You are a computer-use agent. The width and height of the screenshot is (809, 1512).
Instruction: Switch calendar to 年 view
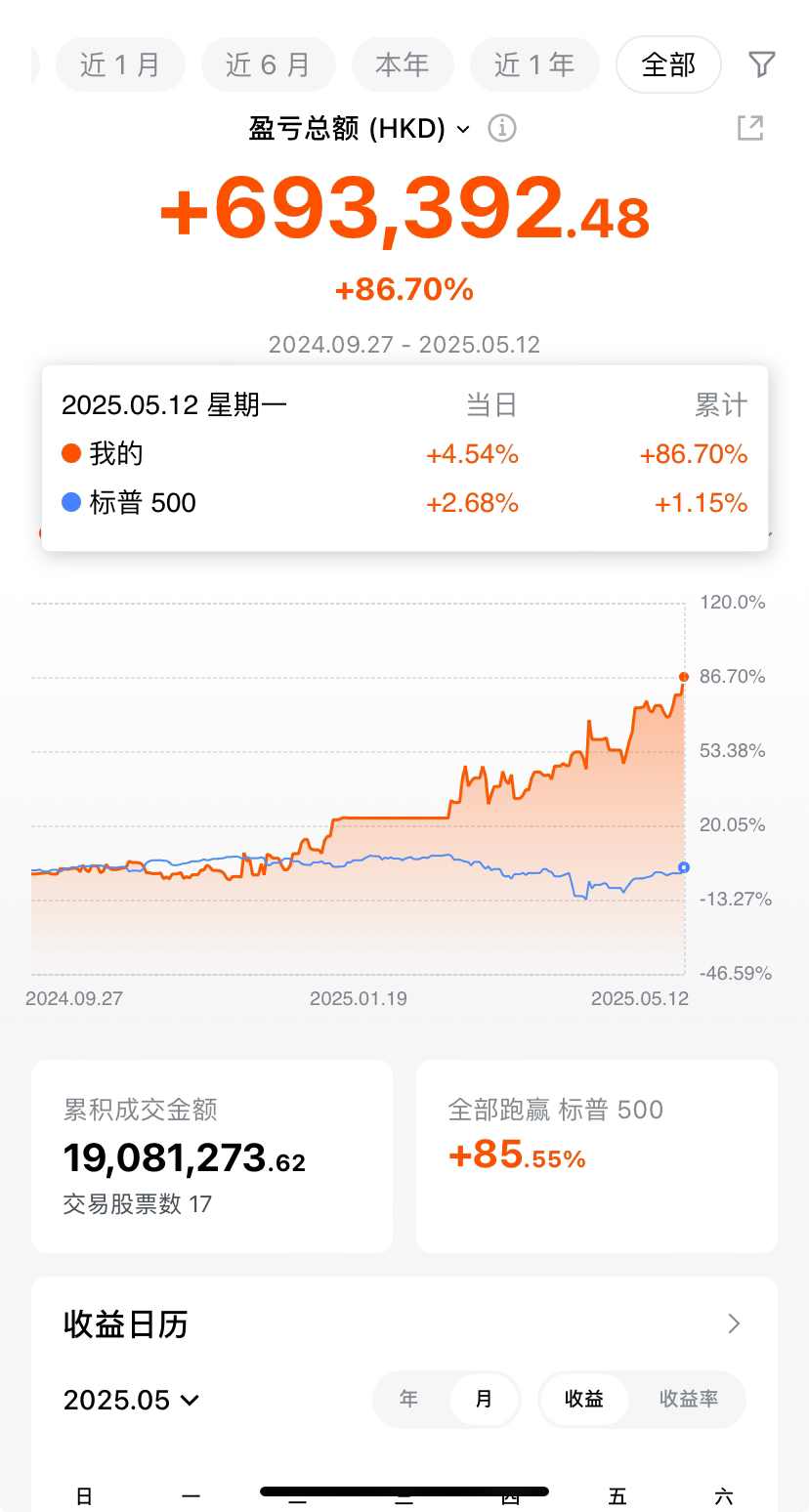pyautogui.click(x=409, y=1399)
